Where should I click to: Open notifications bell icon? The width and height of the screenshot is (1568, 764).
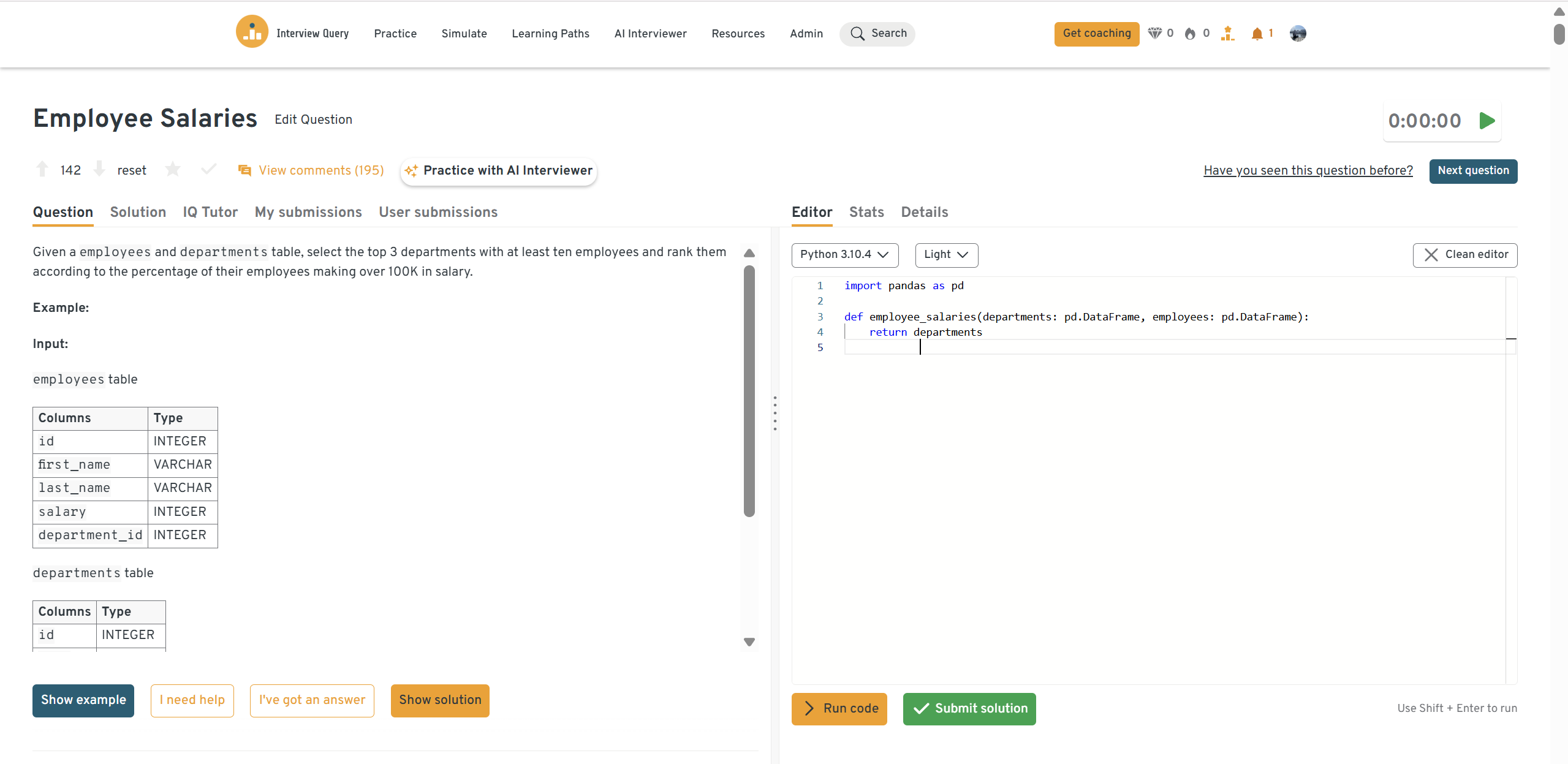click(1257, 34)
